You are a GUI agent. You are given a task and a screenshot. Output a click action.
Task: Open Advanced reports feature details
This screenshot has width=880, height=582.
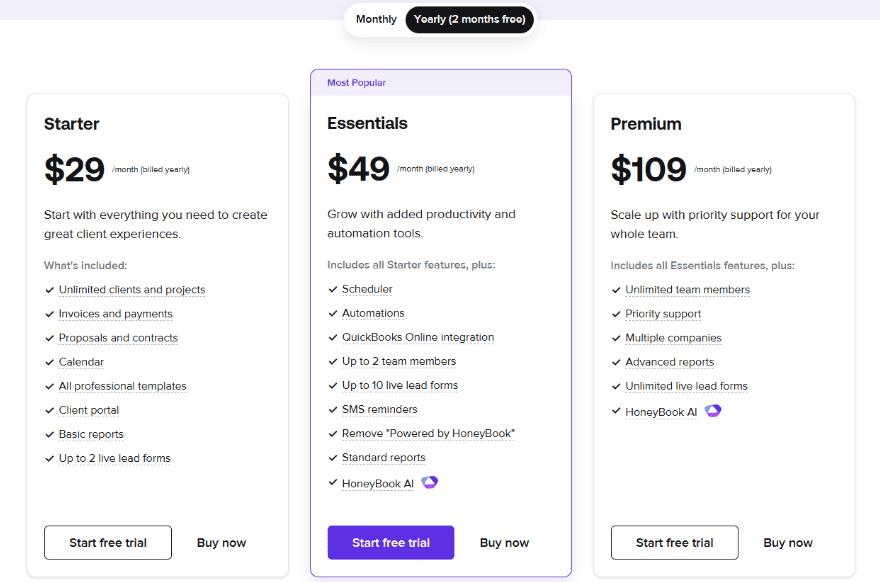670,362
